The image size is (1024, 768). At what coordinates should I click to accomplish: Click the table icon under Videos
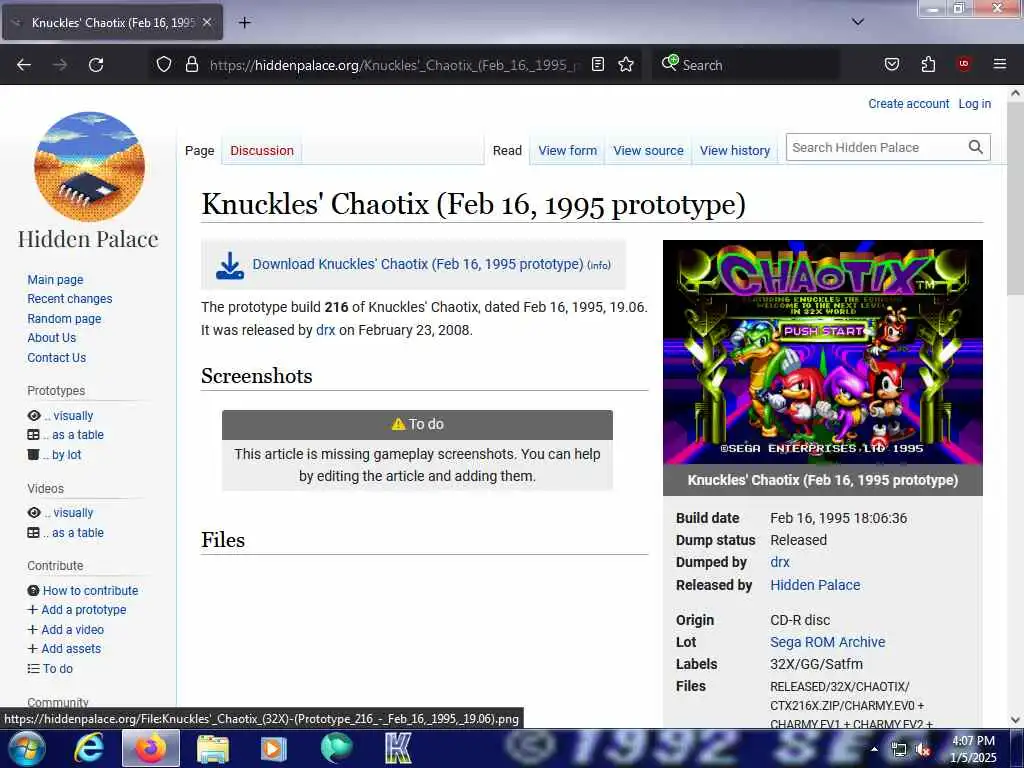tap(33, 532)
